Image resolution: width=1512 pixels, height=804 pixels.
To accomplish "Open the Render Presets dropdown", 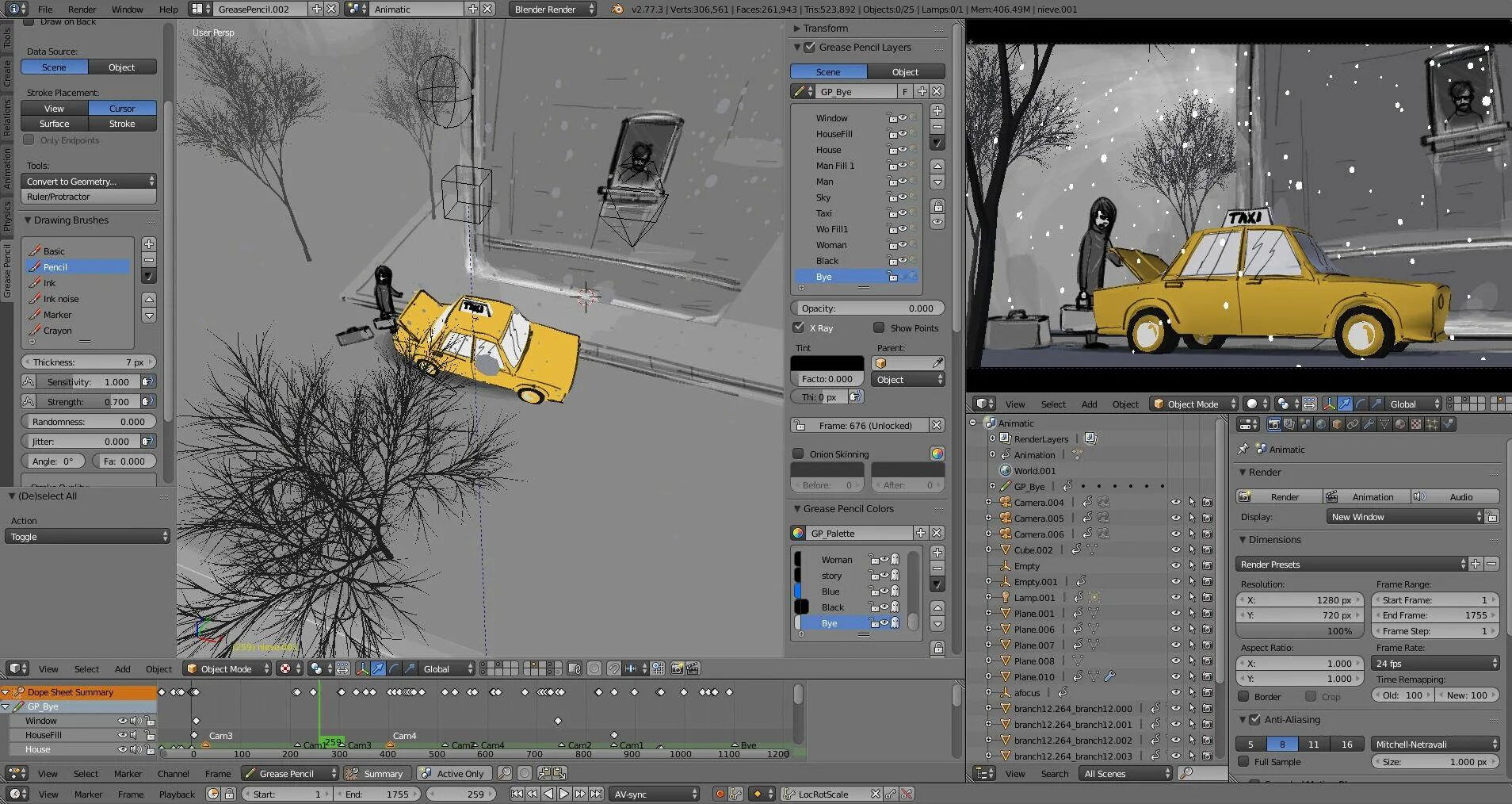I will 1351,564.
